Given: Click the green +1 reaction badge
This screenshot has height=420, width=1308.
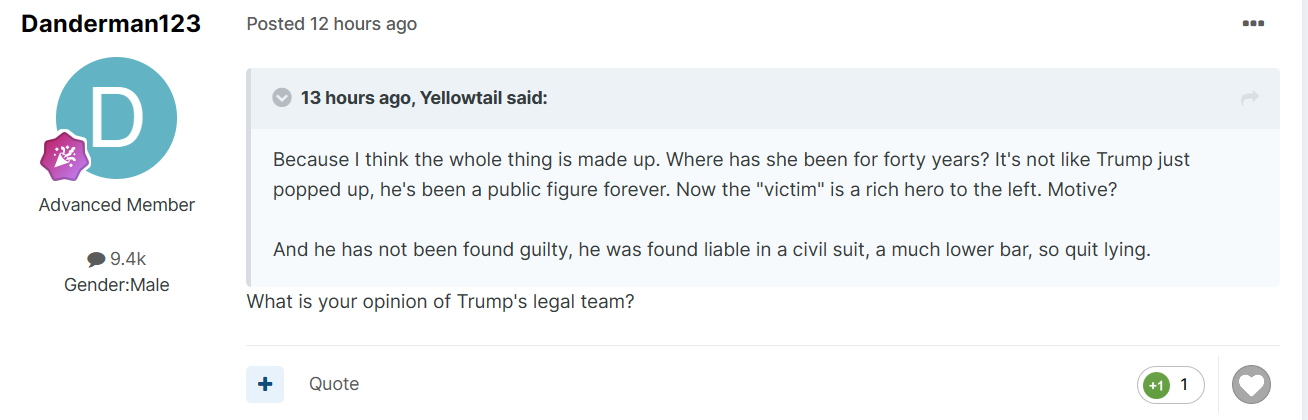Looking at the screenshot, I should [1156, 385].
